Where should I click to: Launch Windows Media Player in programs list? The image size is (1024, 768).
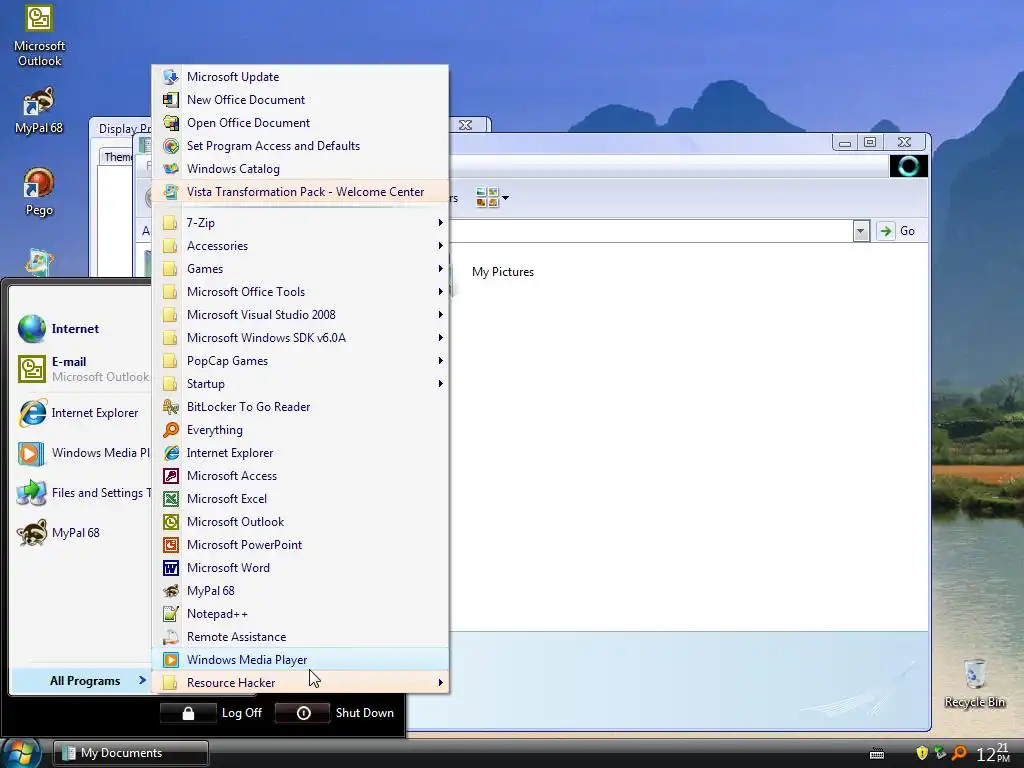[x=300, y=660]
